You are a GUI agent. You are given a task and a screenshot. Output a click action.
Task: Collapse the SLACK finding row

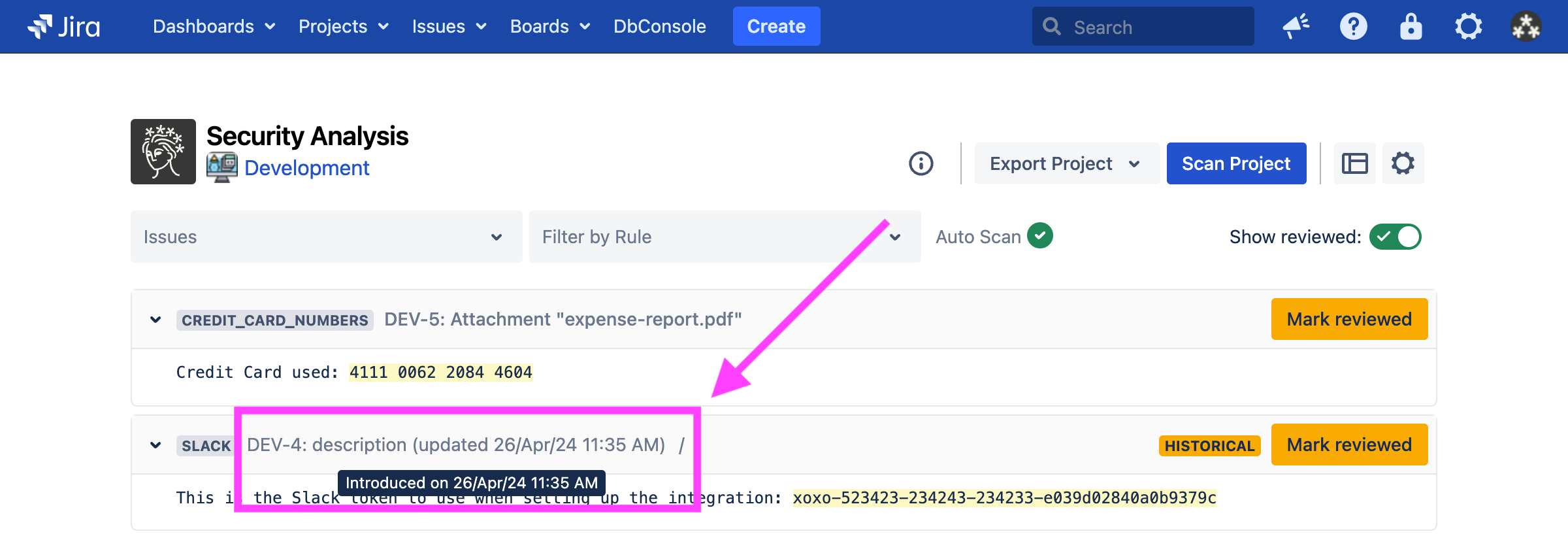click(x=155, y=445)
